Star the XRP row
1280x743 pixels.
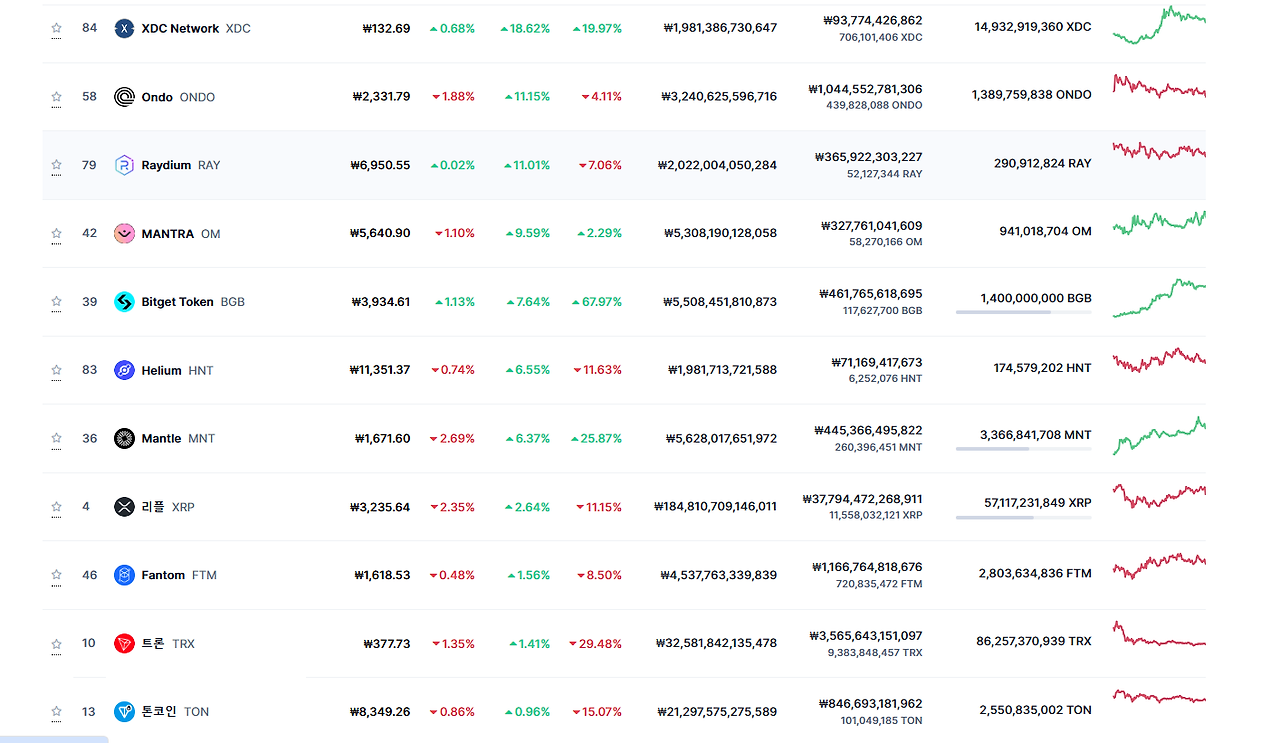57,507
